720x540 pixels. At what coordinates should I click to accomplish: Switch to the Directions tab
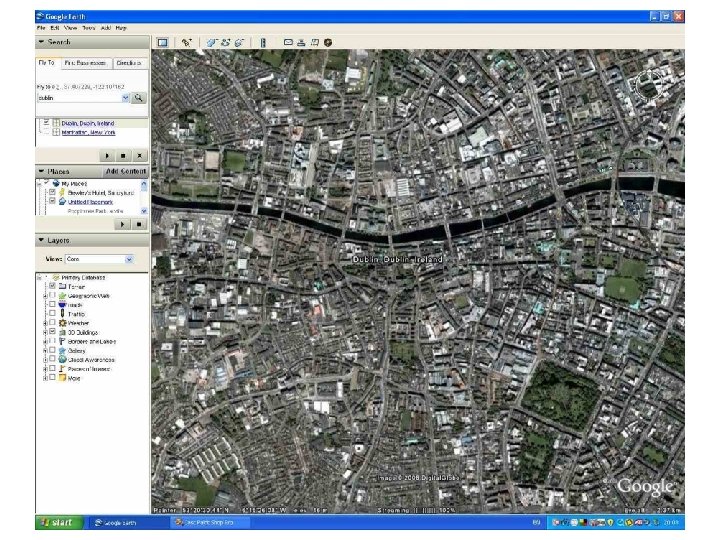pos(129,63)
